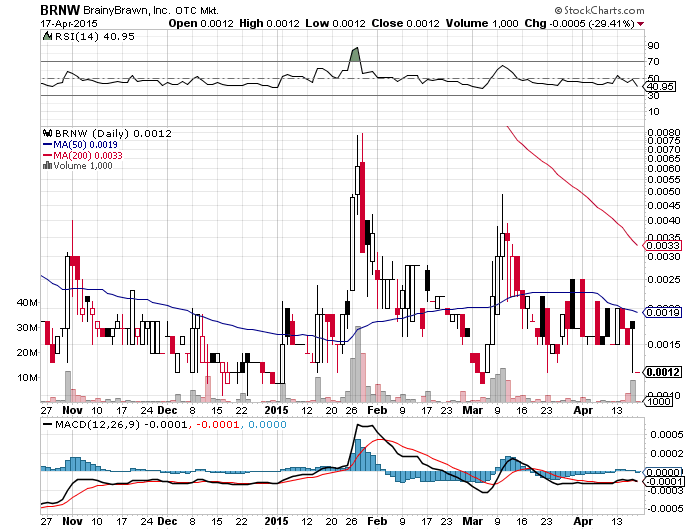The image size is (700, 530).
Task: Click the MACD 0.0000 histogram tag
Action: click(663, 472)
